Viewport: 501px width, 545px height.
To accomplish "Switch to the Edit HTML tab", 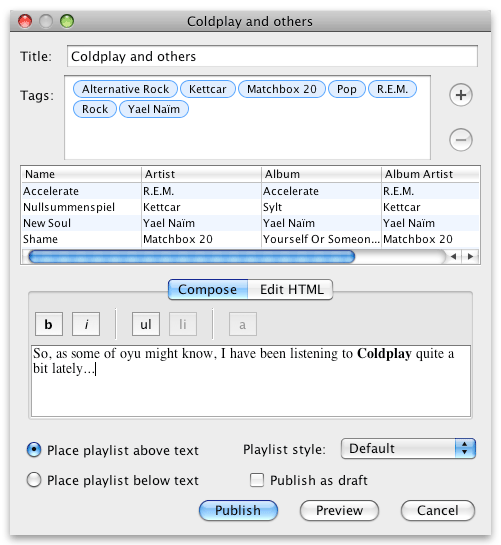I will click(291, 289).
